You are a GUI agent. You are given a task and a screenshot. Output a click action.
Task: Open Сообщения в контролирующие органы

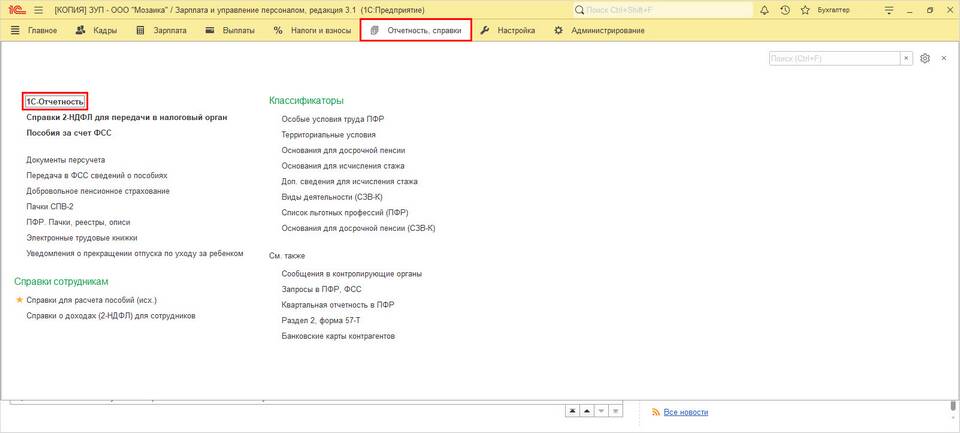[351, 274]
